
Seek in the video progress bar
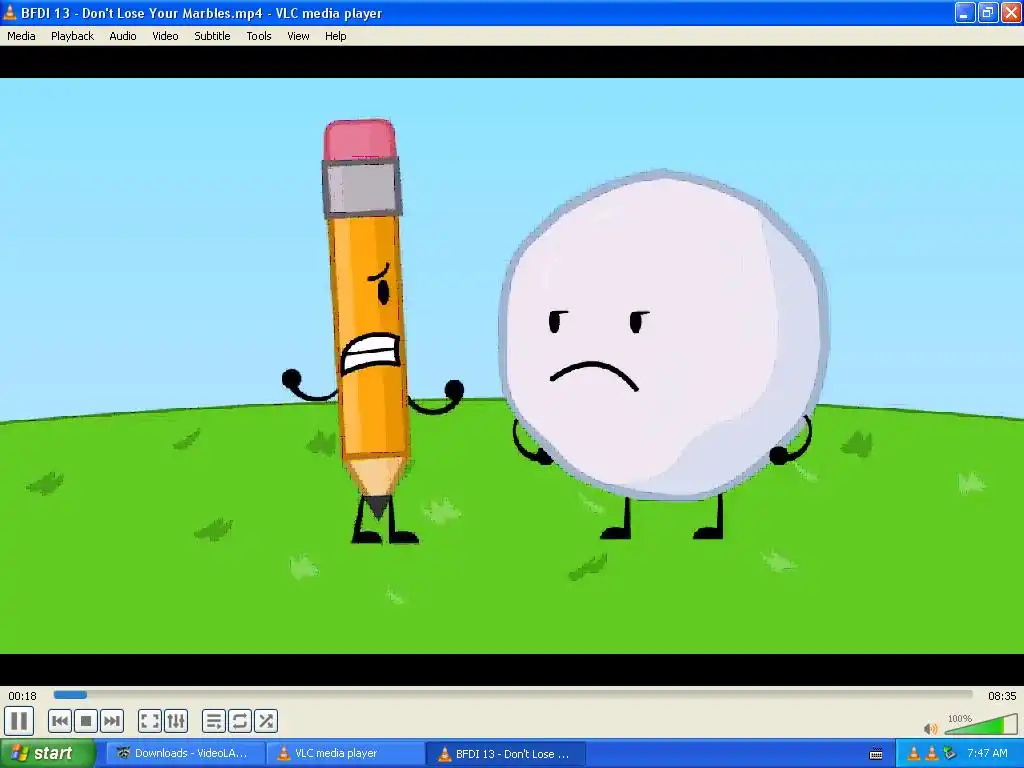(x=513, y=695)
